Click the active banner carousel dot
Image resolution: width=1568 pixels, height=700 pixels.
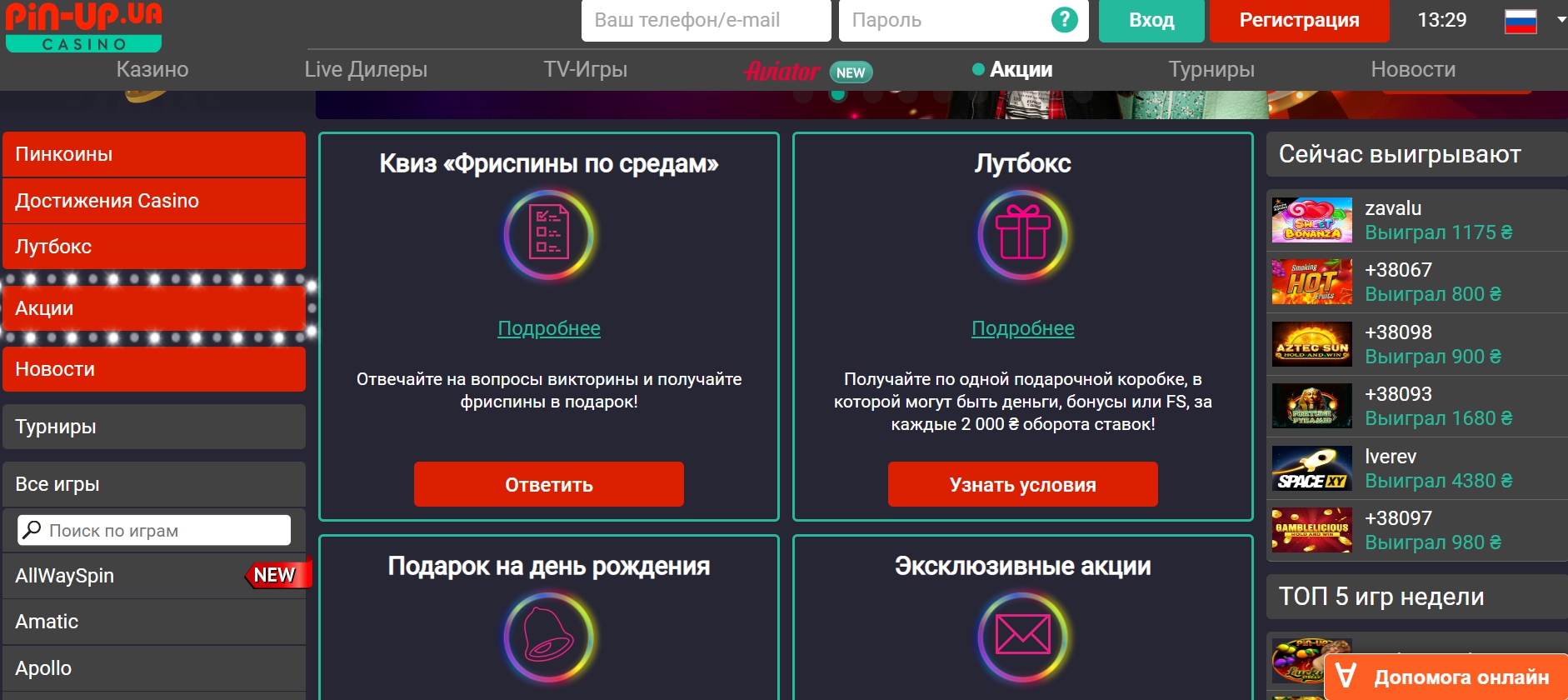point(838,94)
